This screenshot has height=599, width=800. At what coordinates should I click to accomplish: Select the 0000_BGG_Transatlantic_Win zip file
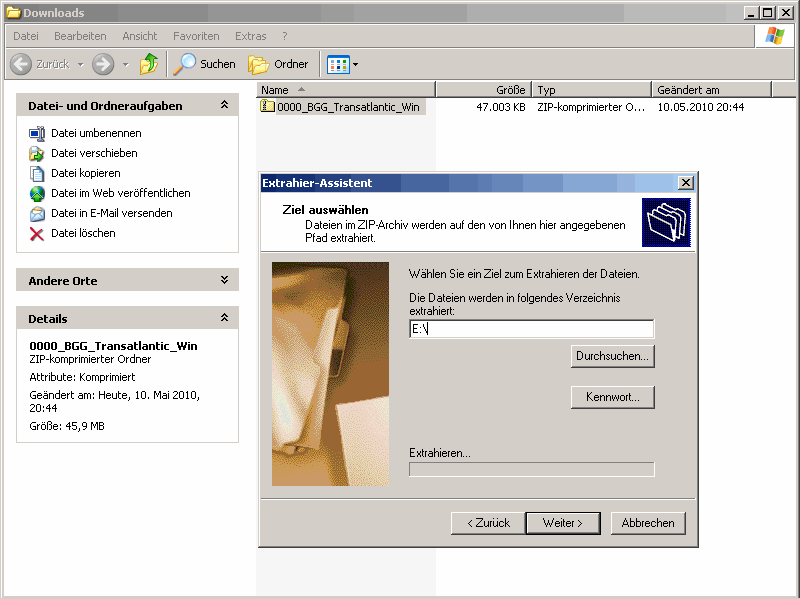[347, 107]
